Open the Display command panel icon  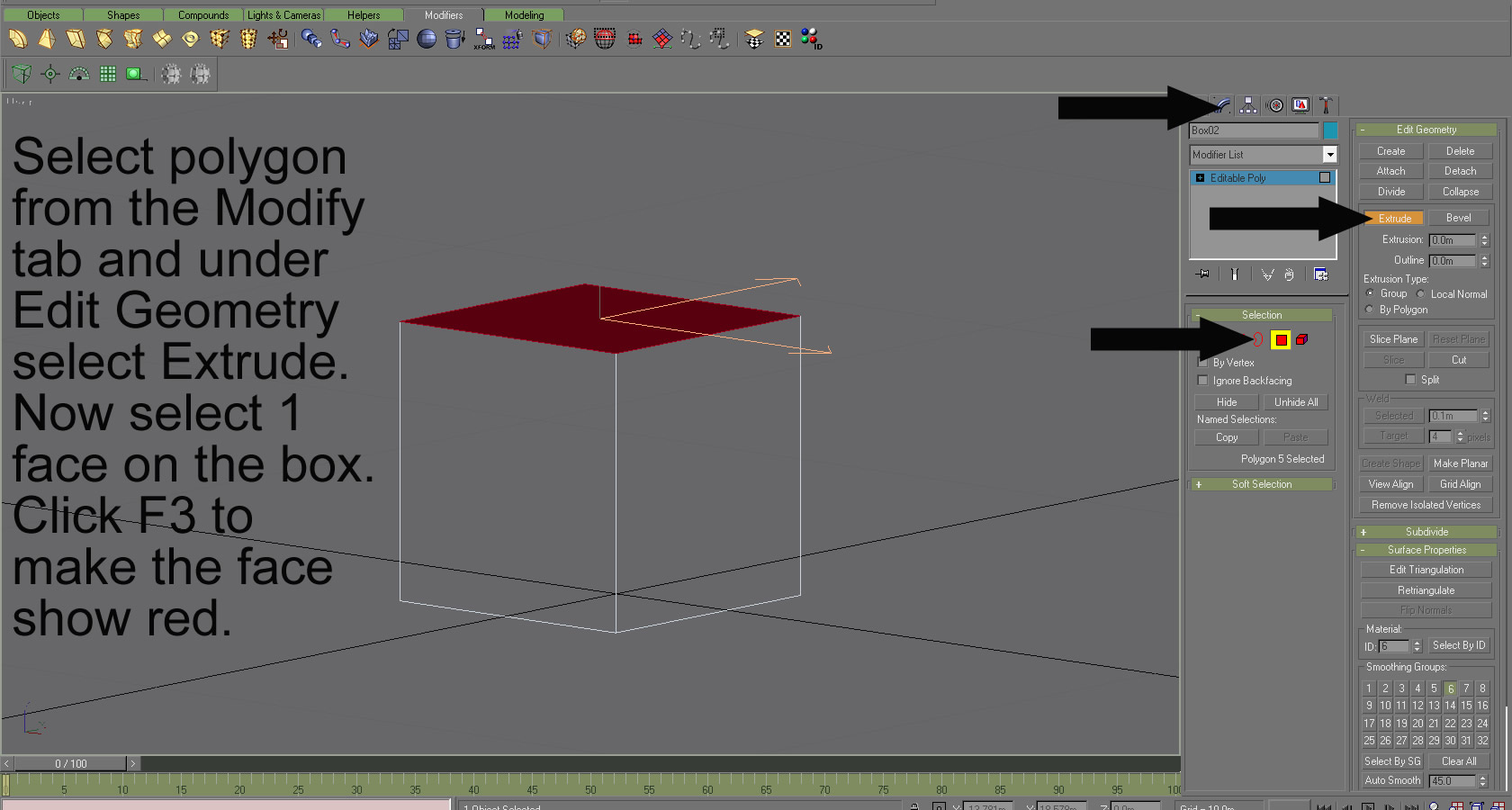coord(1300,105)
